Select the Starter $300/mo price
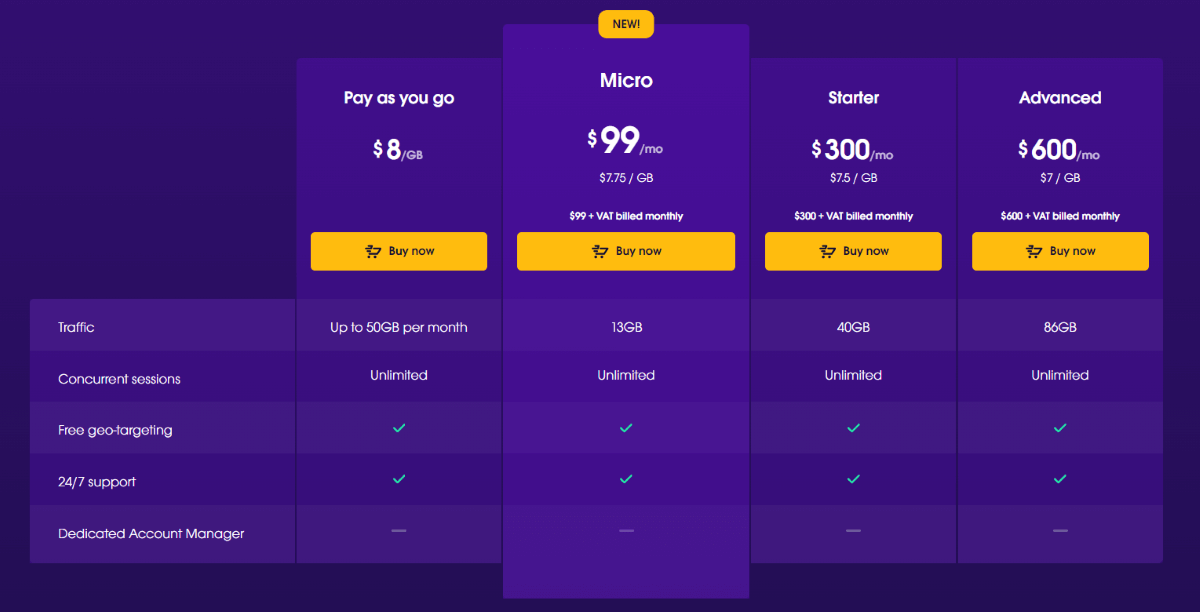The width and height of the screenshot is (1200, 612). click(853, 150)
